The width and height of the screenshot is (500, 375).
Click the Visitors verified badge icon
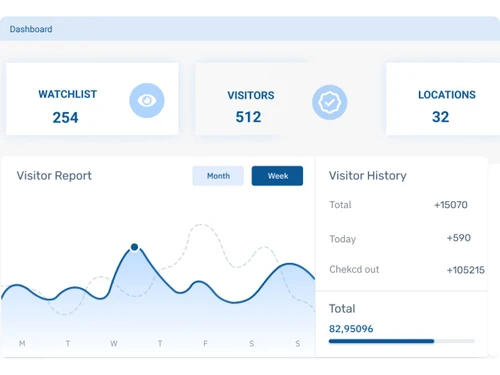(x=329, y=102)
